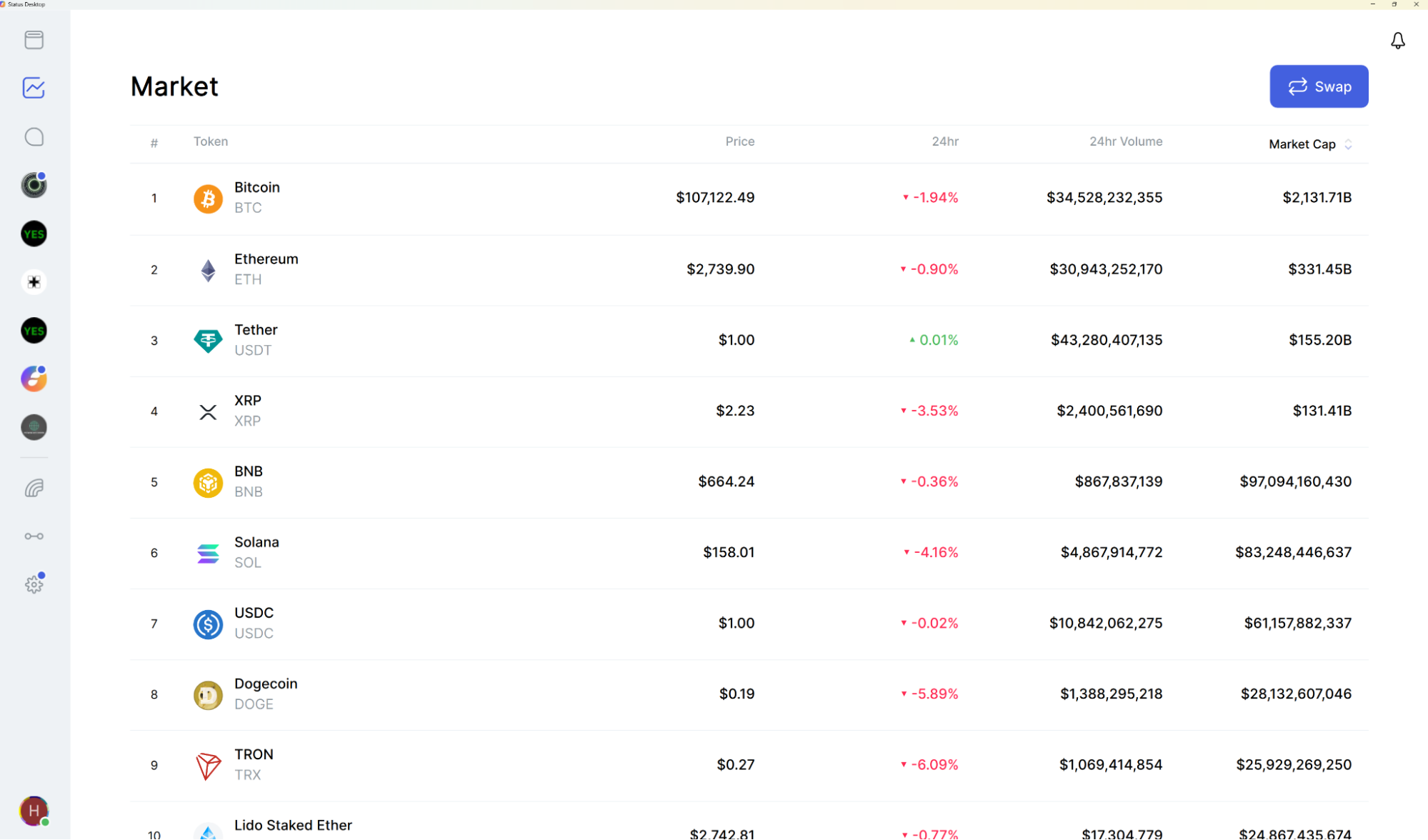1428x840 pixels.
Task: Open the Wallet icon in sidebar
Action: [34, 40]
